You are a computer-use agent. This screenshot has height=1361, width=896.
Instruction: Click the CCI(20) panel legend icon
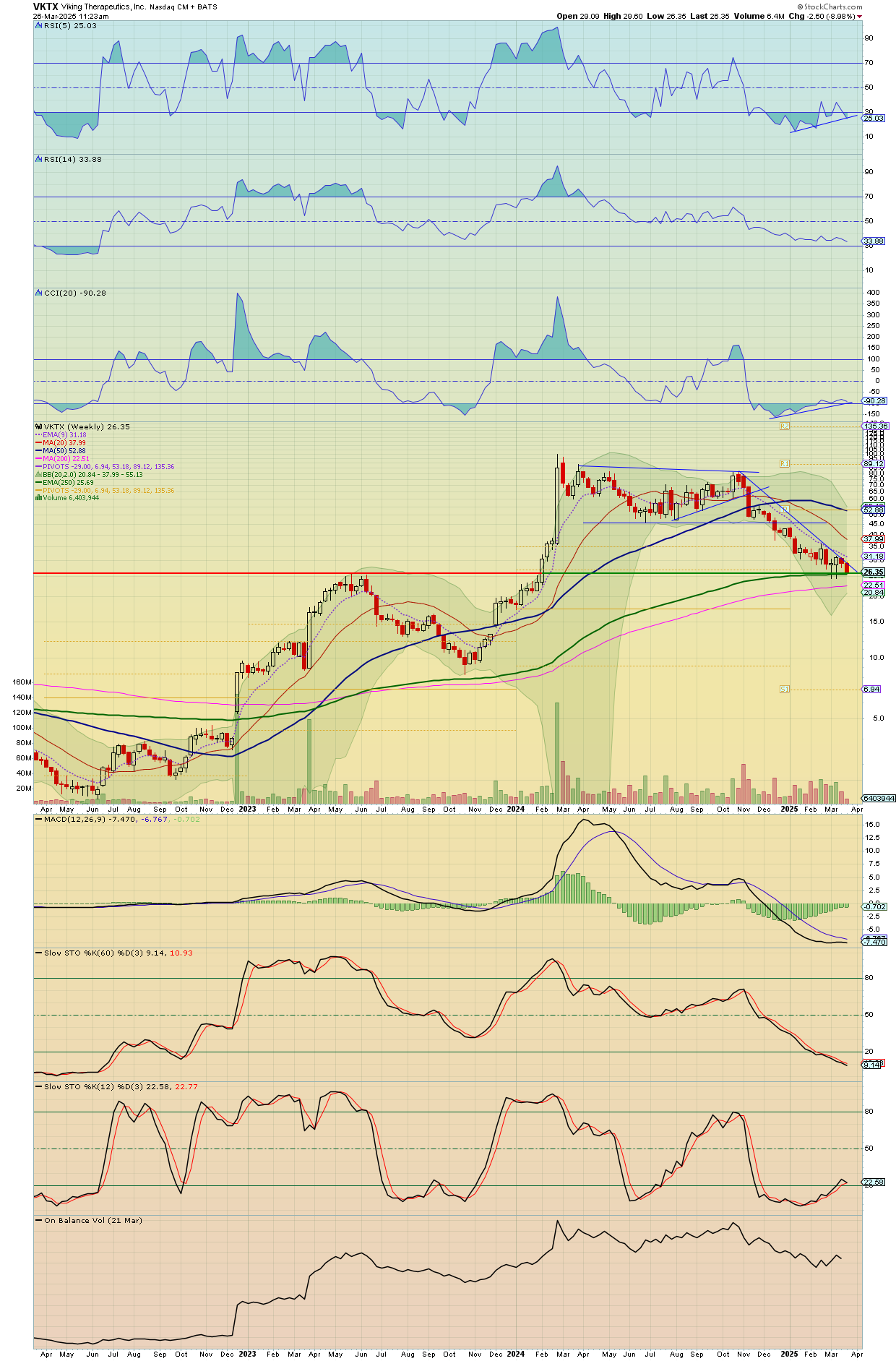click(x=39, y=293)
